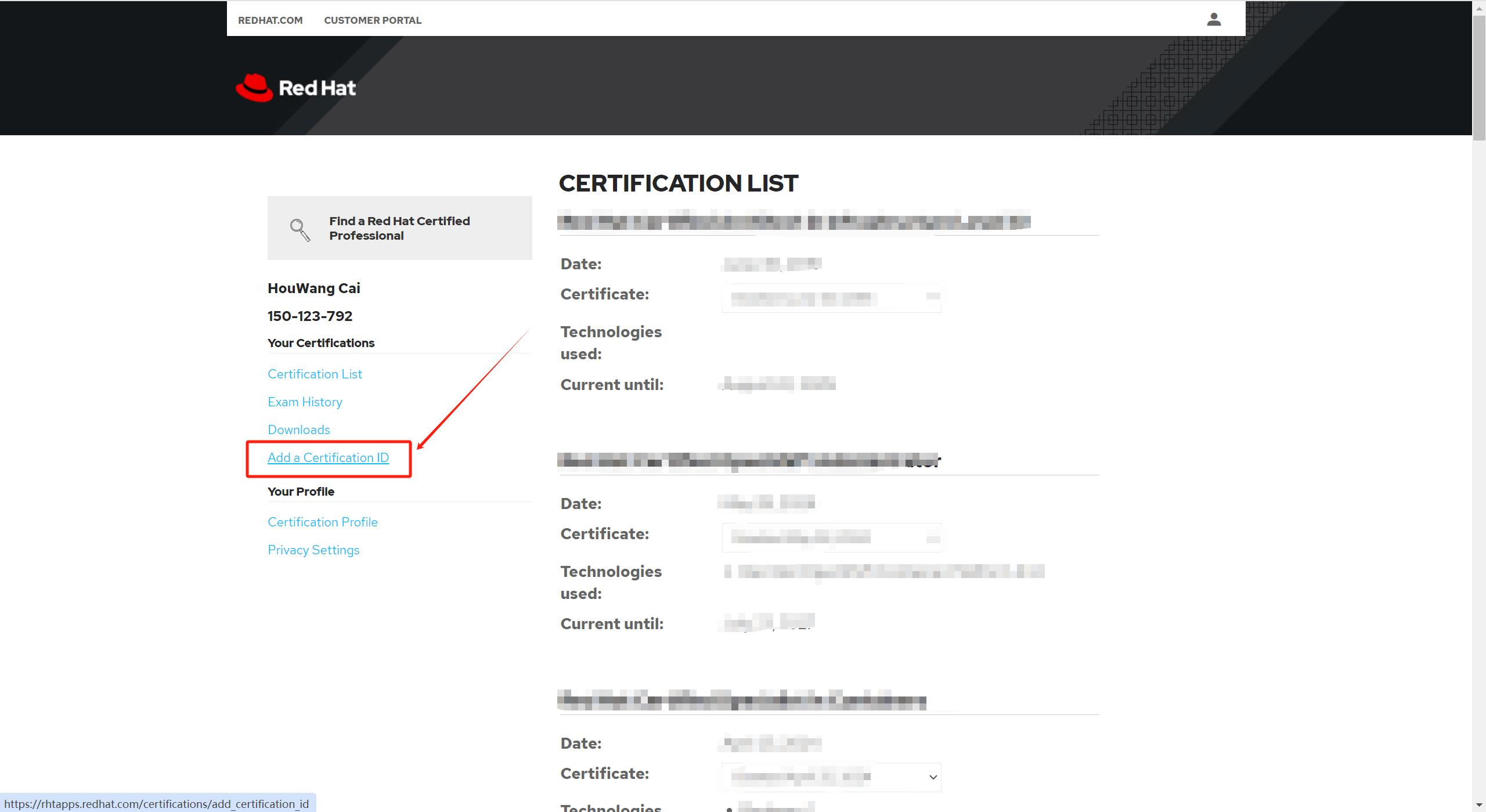The height and width of the screenshot is (812, 1486).
Task: Click the magnifying glass search icon
Action: [x=300, y=230]
